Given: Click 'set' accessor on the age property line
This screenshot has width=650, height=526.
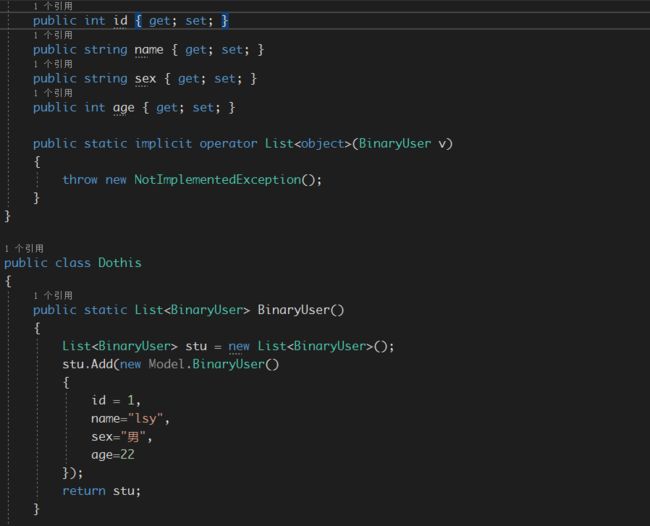Looking at the screenshot, I should coord(203,108).
